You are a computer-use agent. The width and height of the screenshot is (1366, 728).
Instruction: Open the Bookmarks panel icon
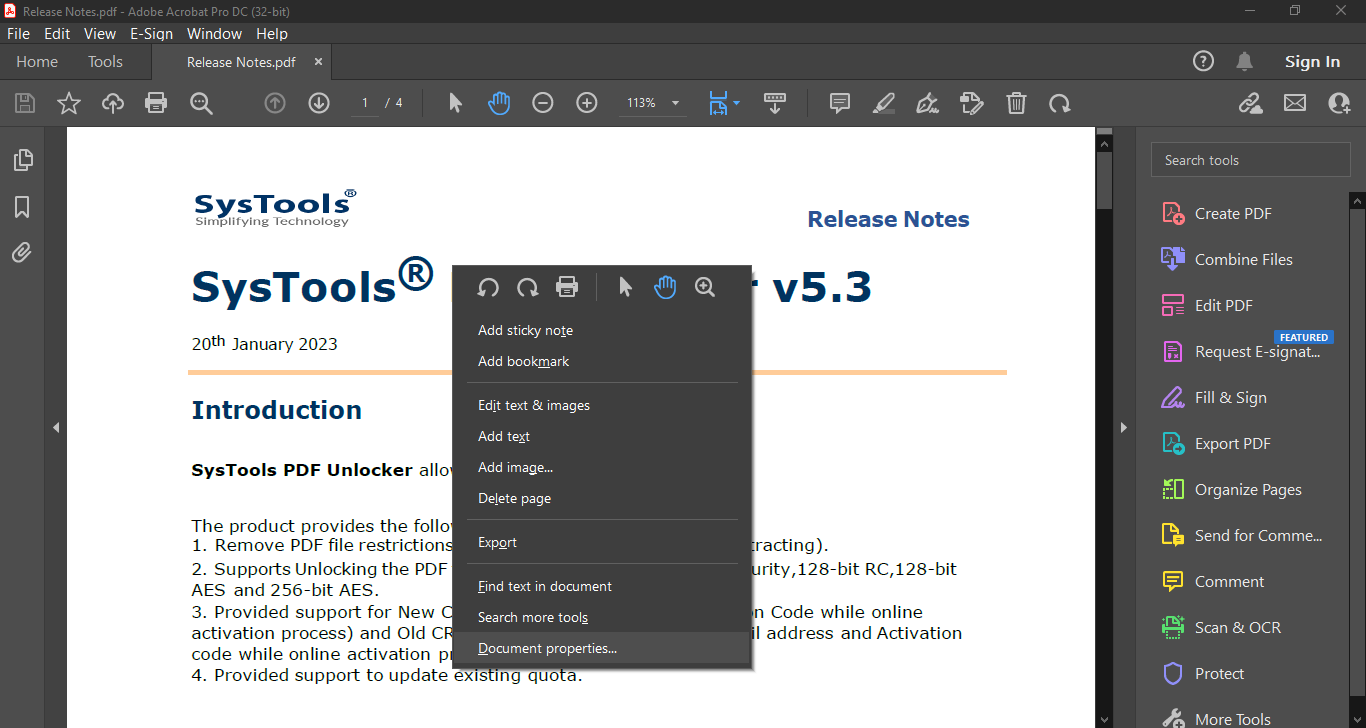tap(22, 207)
